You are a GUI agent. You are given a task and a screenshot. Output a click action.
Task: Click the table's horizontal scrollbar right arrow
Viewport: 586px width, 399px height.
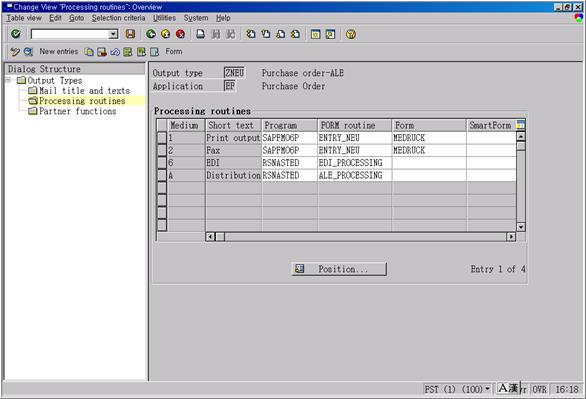coord(511,236)
